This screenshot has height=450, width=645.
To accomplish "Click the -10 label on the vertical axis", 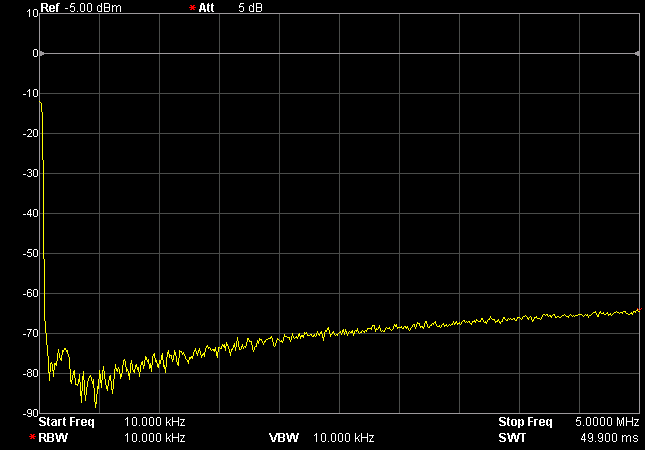I will (x=30, y=93).
